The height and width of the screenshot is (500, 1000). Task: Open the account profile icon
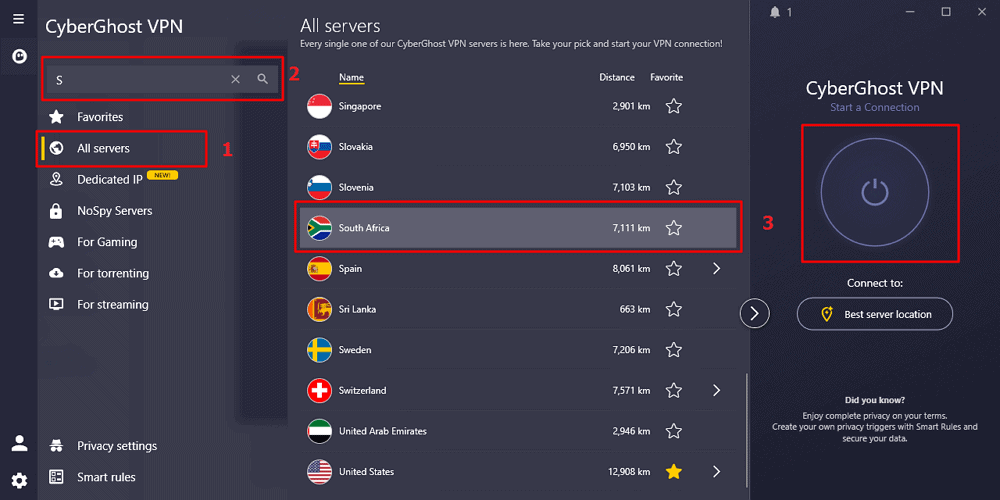click(19, 444)
